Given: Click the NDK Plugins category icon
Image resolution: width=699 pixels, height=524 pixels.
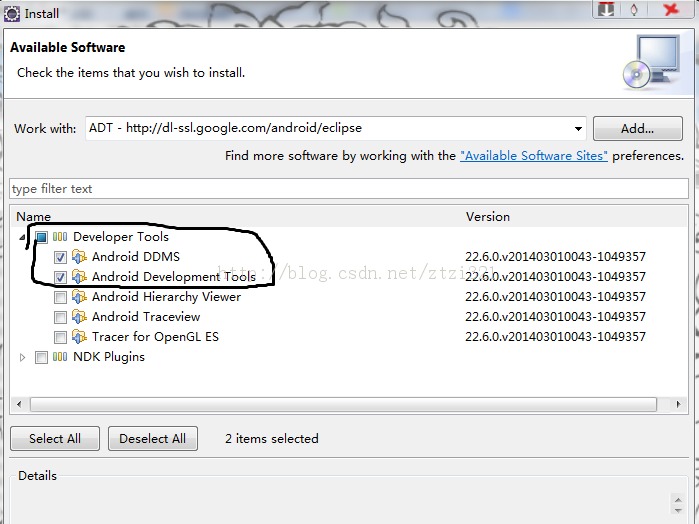Looking at the screenshot, I should [60, 357].
